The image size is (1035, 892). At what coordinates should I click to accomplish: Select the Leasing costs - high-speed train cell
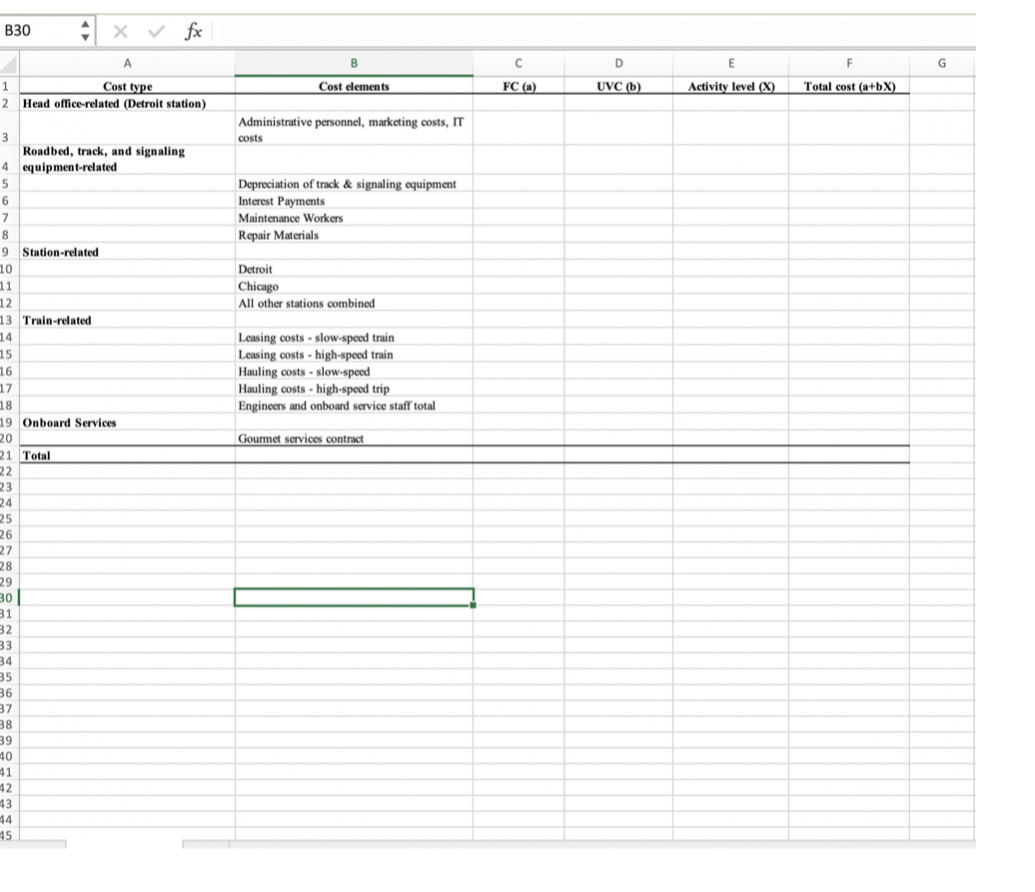[354, 354]
